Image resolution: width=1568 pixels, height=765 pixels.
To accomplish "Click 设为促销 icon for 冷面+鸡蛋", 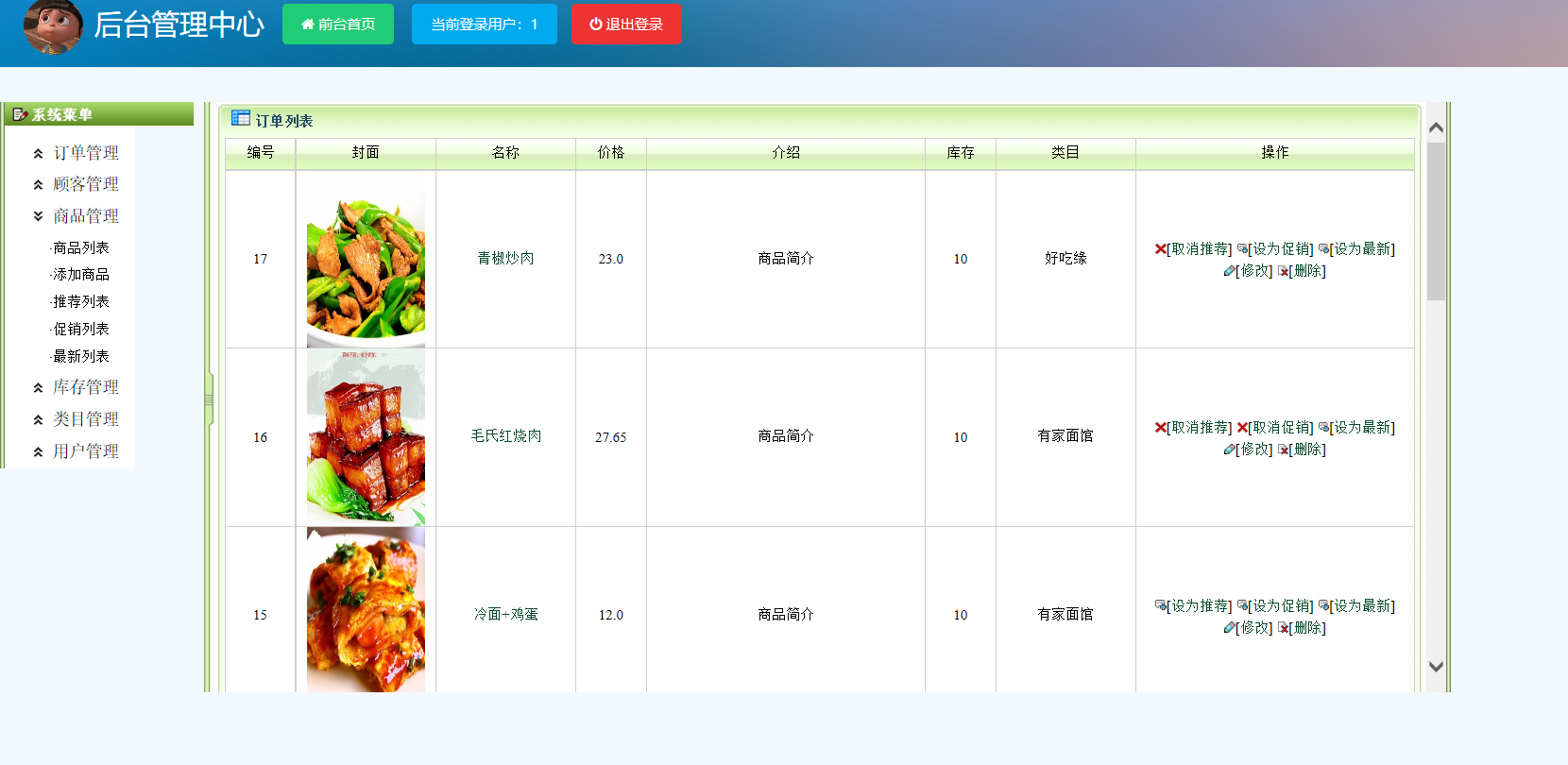I will point(1242,606).
